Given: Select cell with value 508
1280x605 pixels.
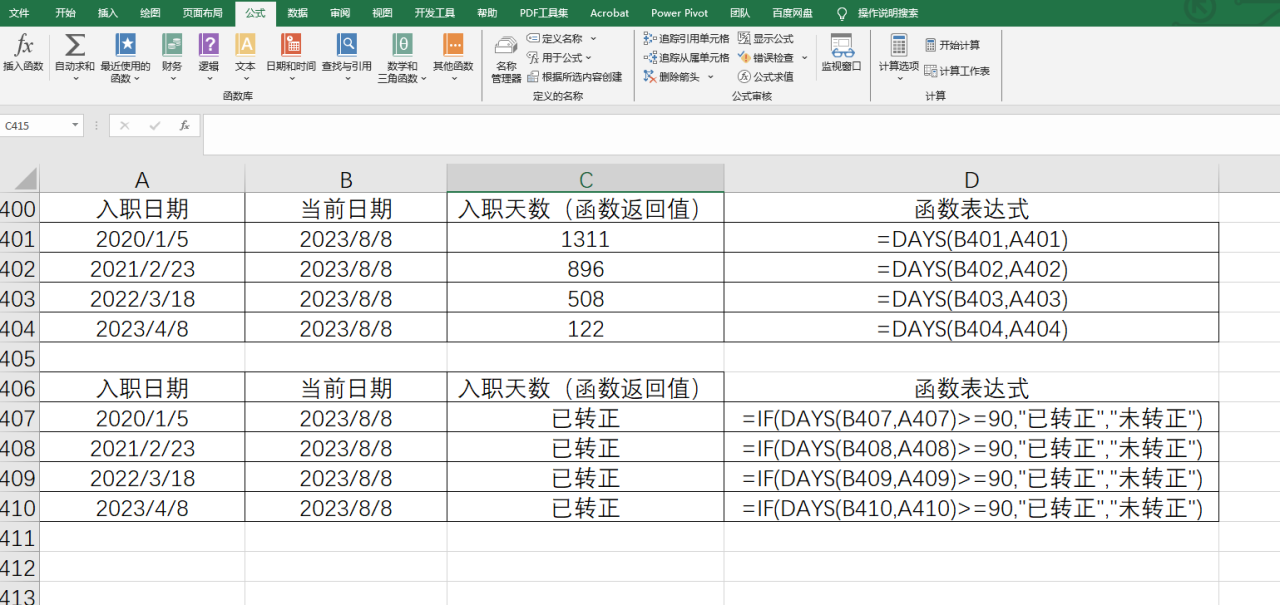Looking at the screenshot, I should click(586, 298).
